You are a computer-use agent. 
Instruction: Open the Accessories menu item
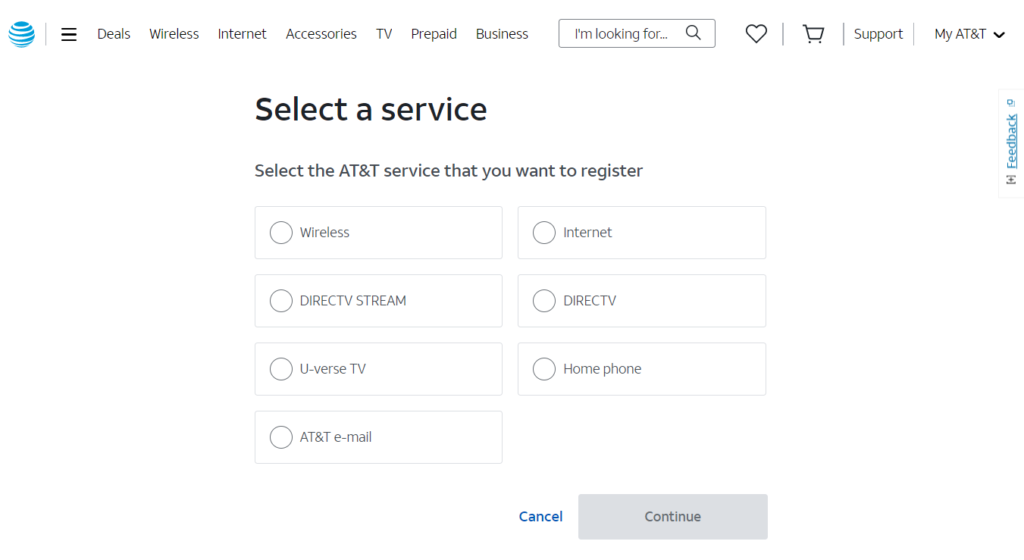321,34
